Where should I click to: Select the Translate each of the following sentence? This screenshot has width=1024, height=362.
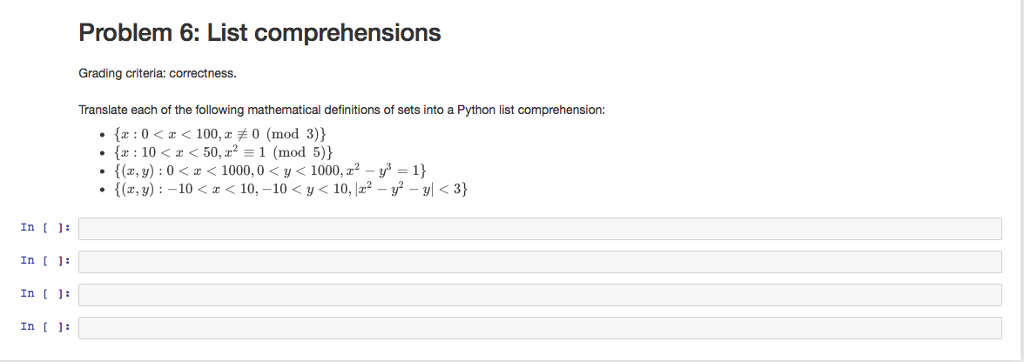(x=342, y=110)
